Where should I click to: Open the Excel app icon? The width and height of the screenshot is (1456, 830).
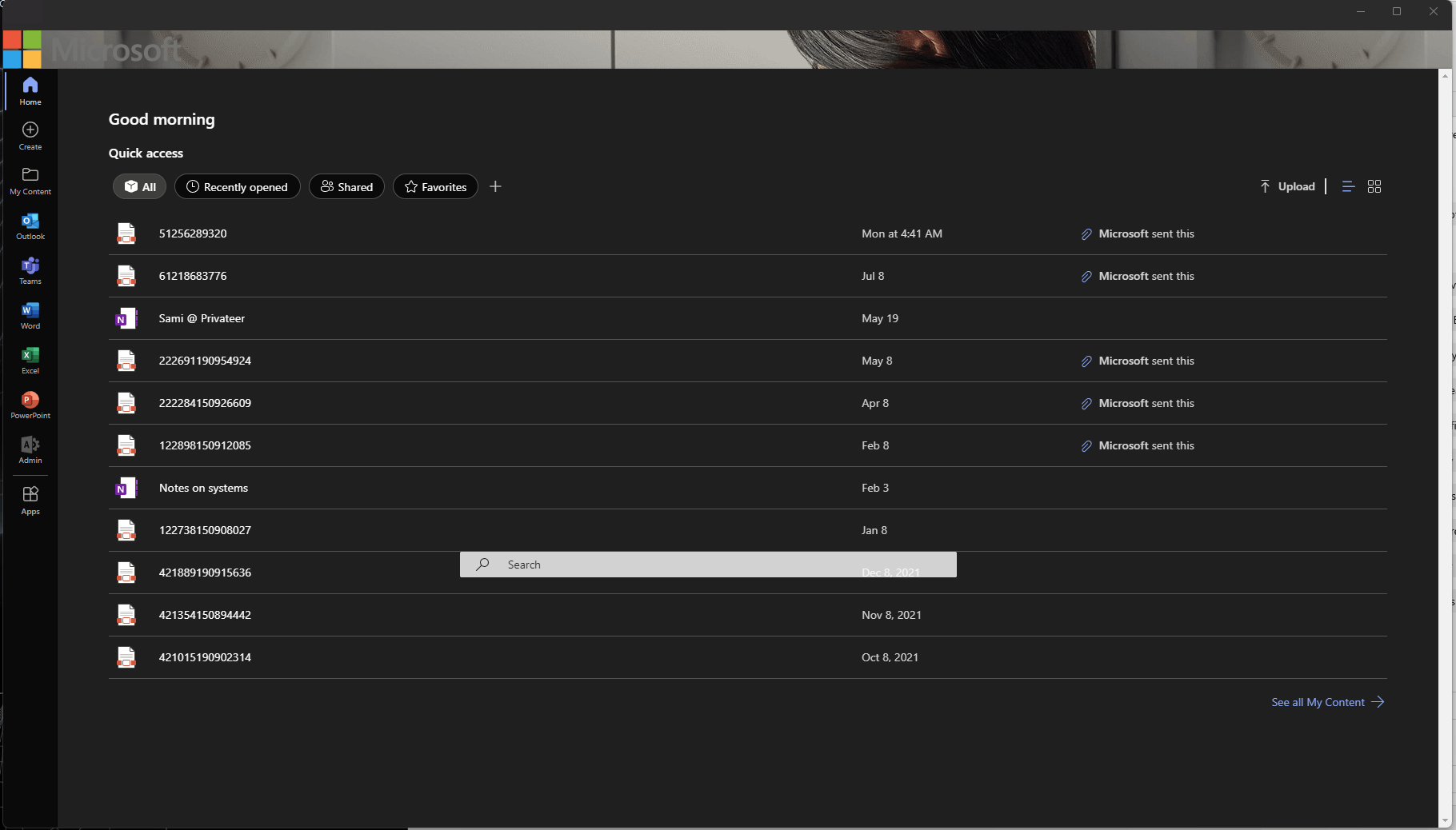30,360
